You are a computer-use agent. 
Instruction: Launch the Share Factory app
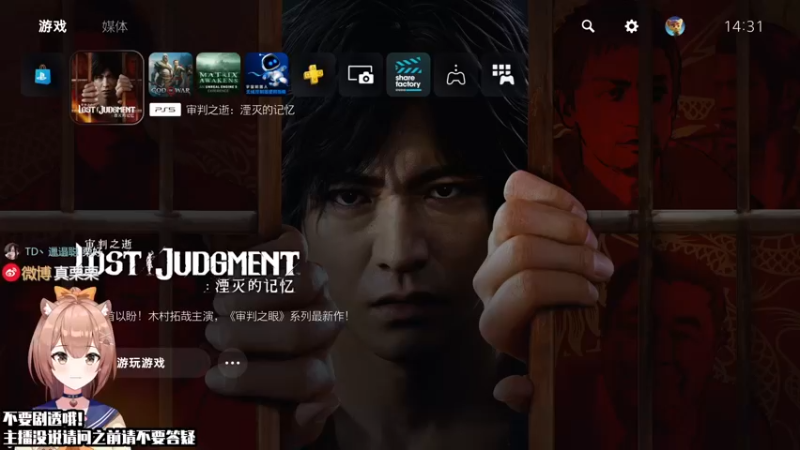(408, 75)
